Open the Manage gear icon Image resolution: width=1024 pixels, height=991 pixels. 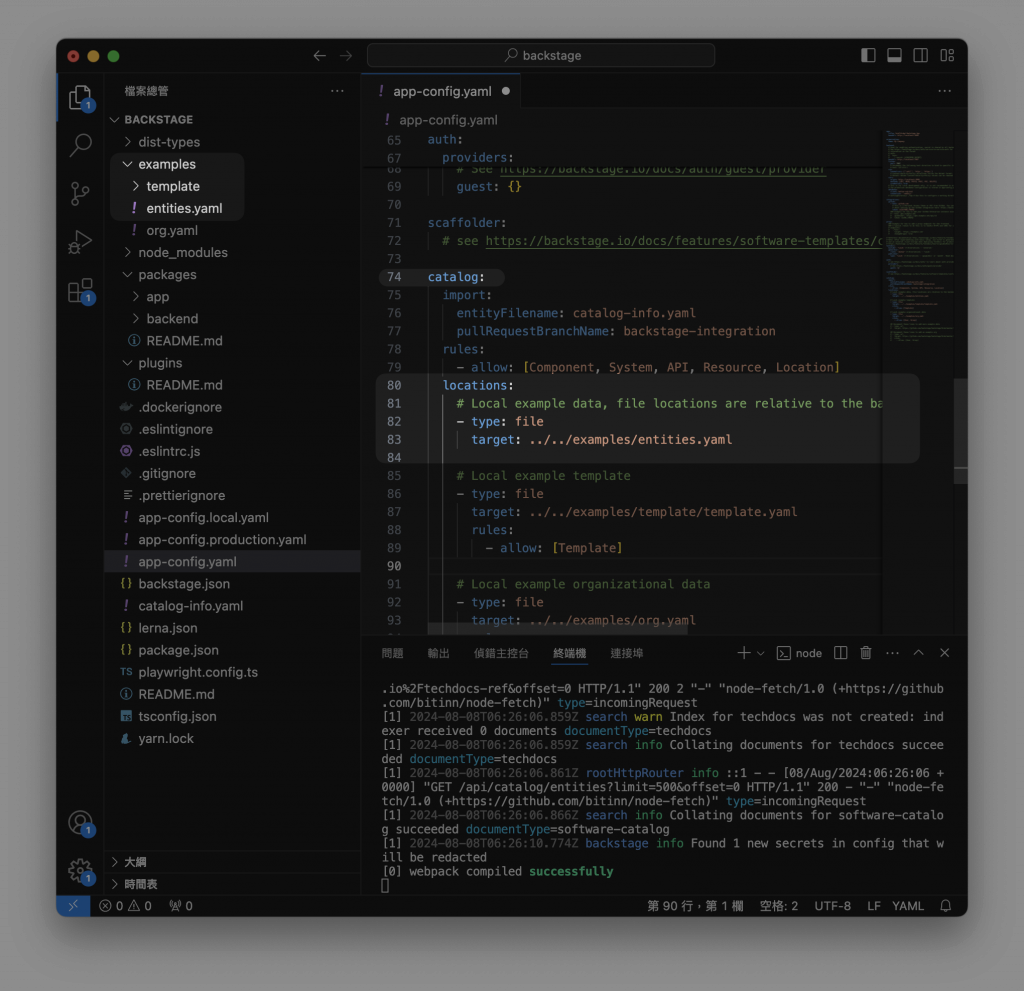point(80,870)
